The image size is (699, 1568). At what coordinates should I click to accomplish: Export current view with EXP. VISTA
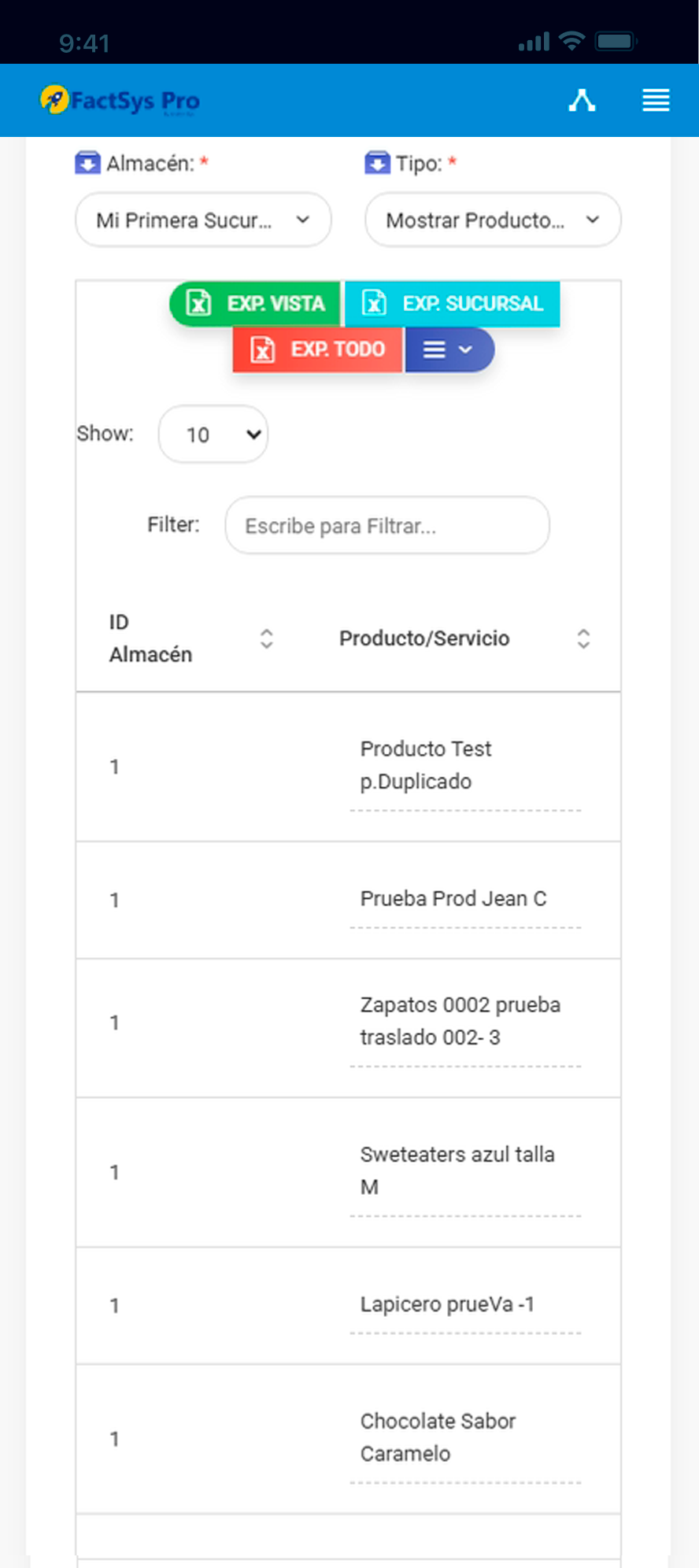tap(255, 303)
